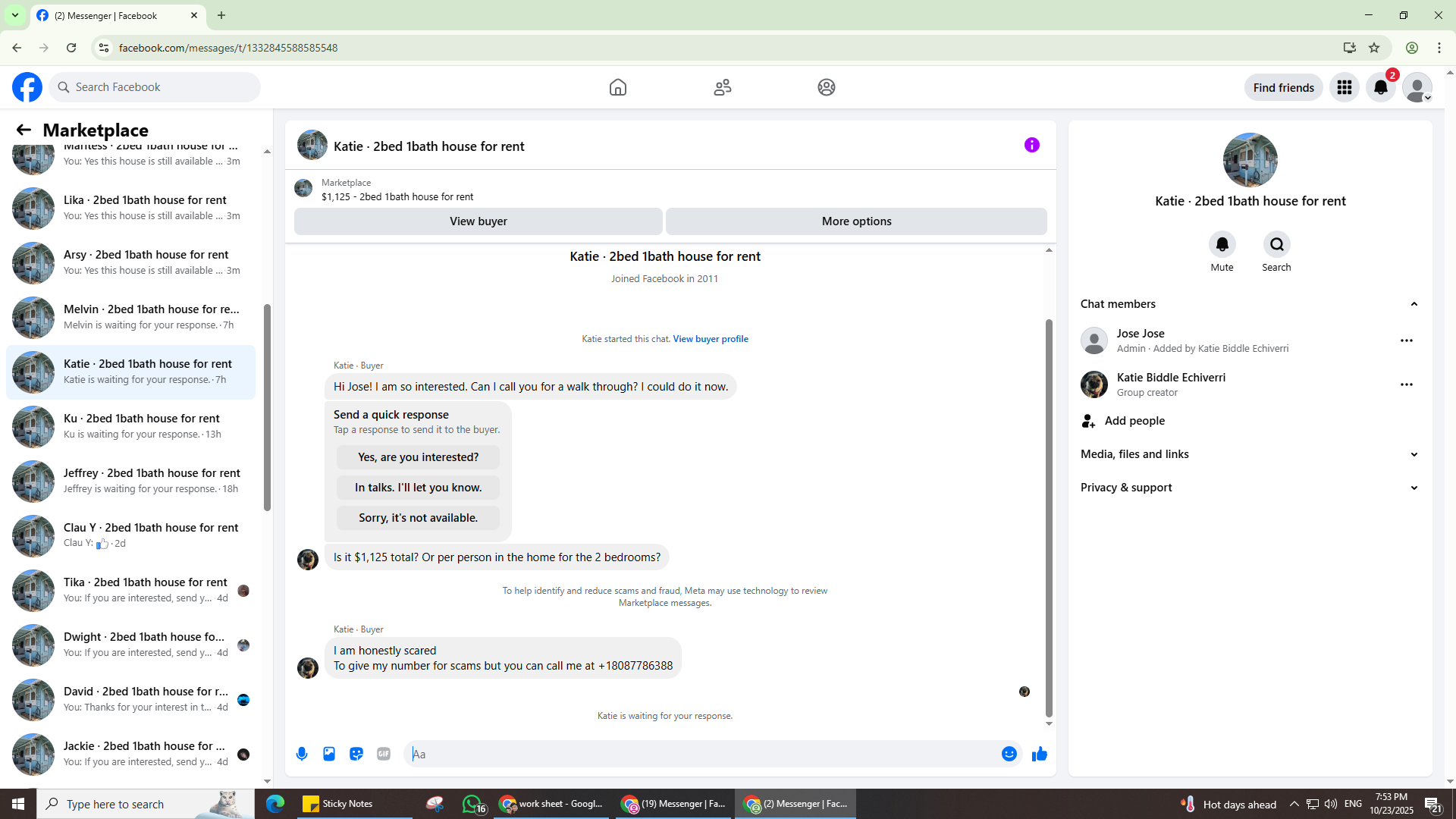Screen dimensions: 1456x819
Task: Open the sticker picker icon
Action: click(356, 754)
